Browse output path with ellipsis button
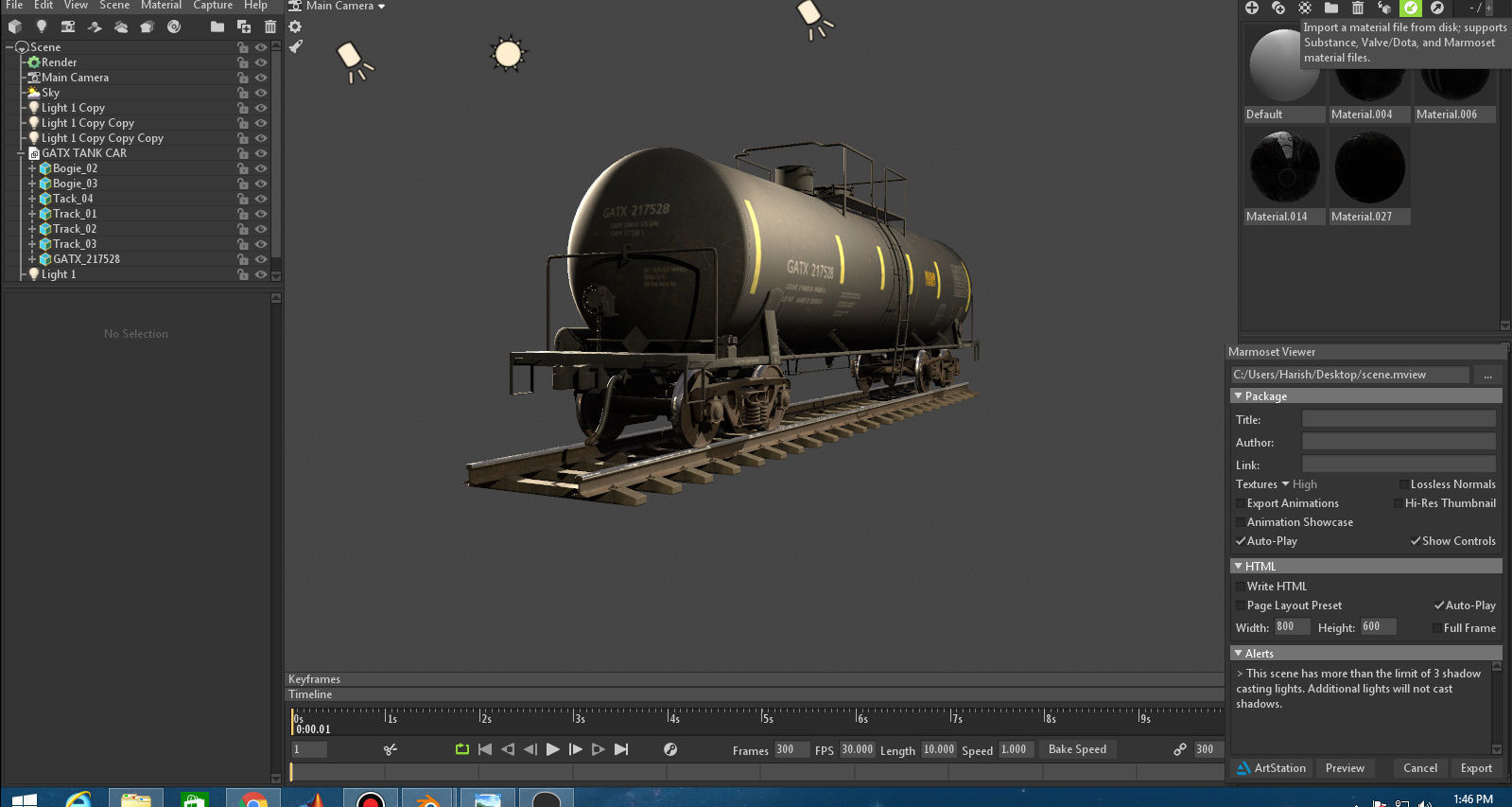1512x807 pixels. point(1487,375)
